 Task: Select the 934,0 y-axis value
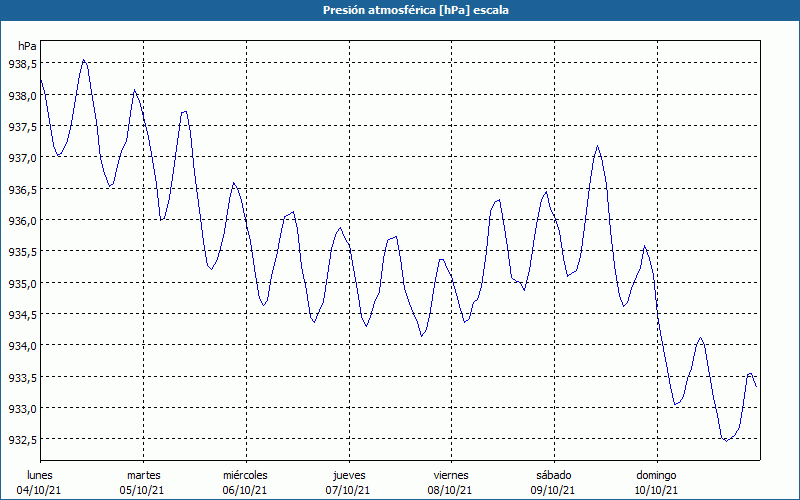tap(22, 345)
